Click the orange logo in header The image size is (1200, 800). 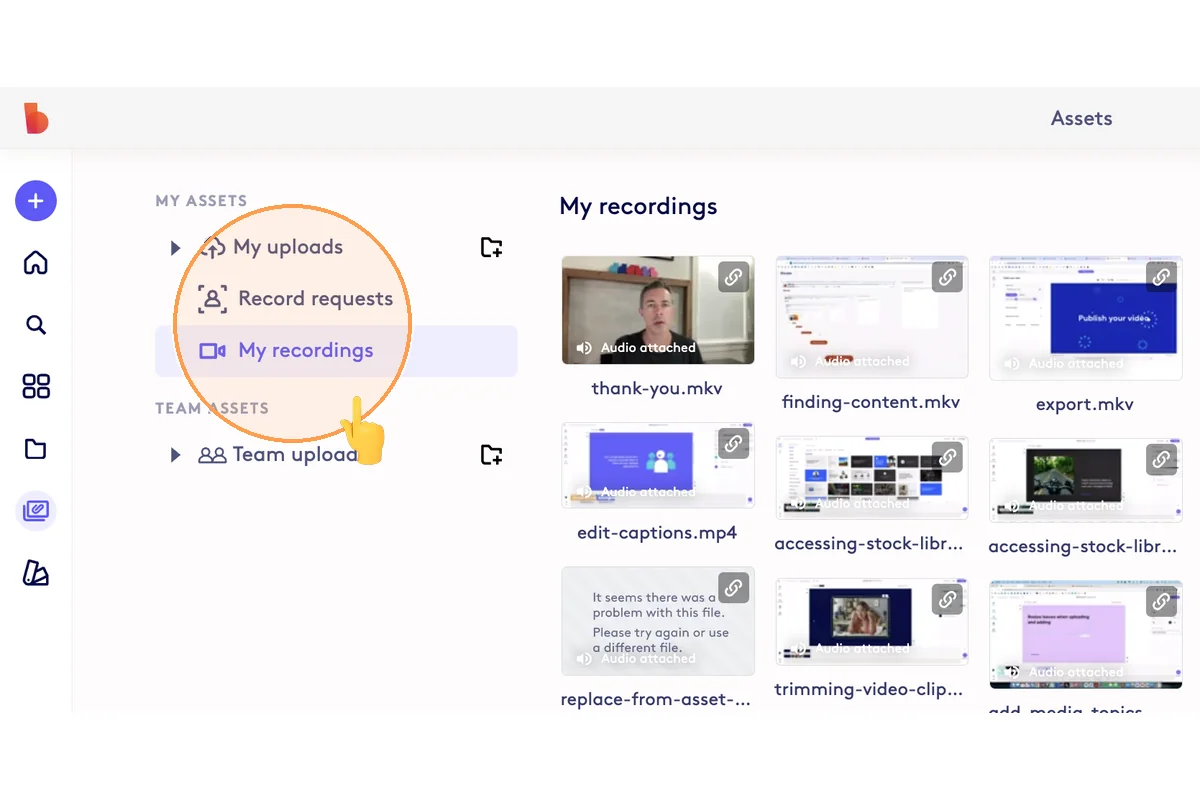[x=36, y=118]
